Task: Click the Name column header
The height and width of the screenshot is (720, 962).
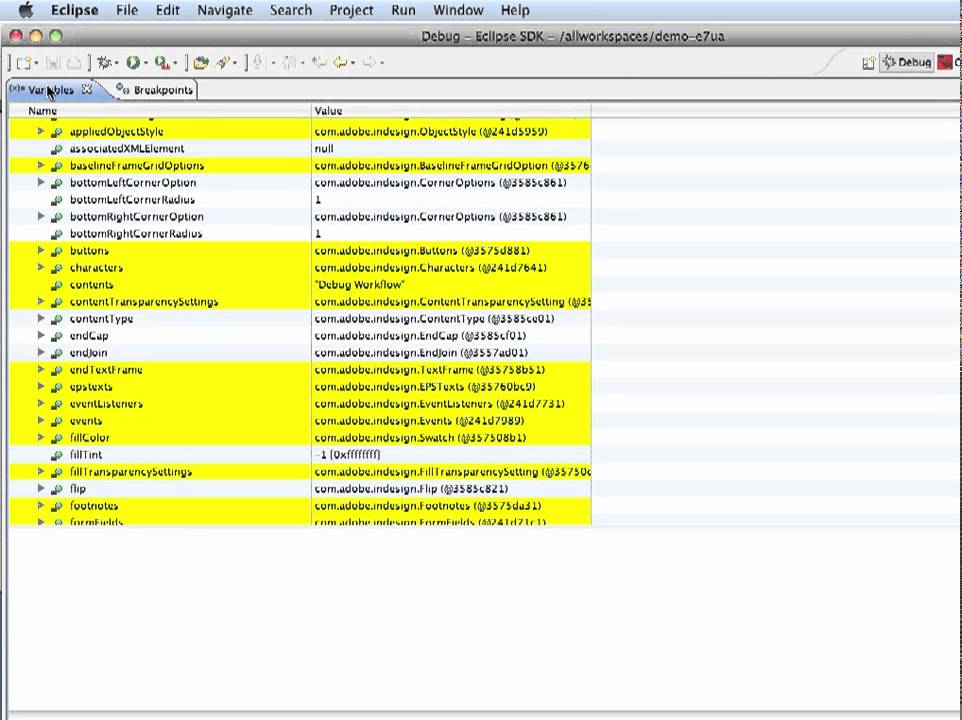Action: [x=160, y=111]
